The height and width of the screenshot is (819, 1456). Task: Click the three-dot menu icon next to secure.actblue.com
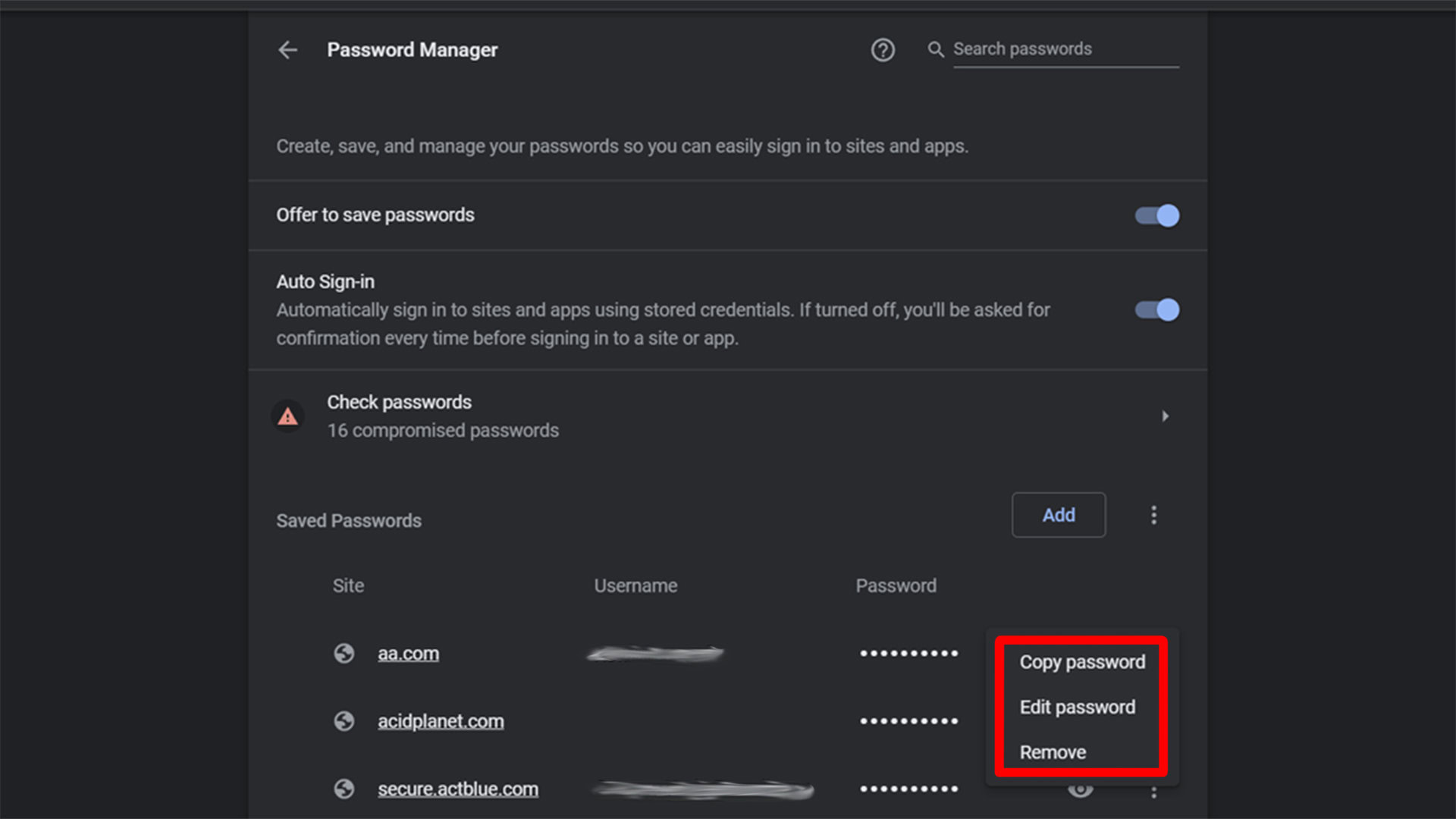coord(1154,789)
